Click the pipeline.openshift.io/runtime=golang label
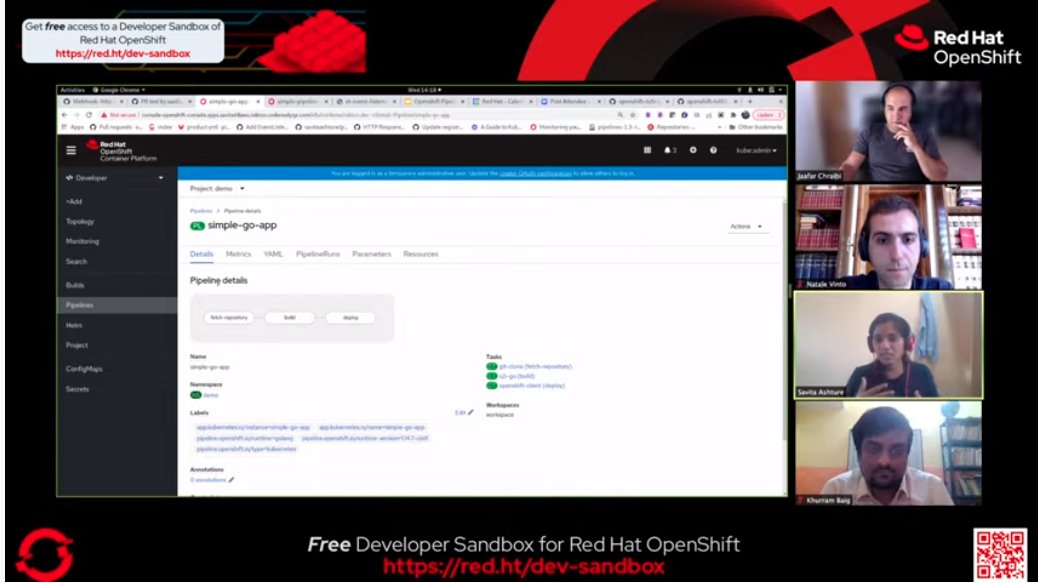Screen dimensions: 1038x583 [245, 438]
